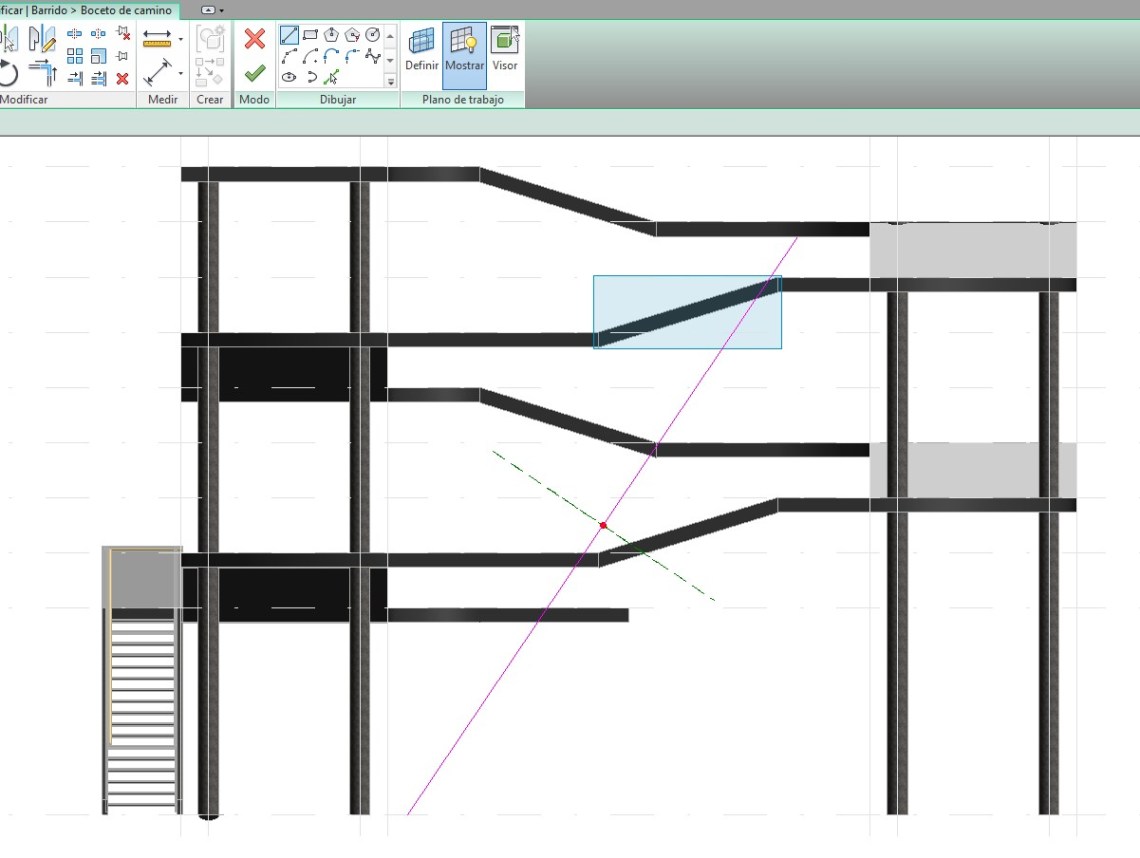Image resolution: width=1140 pixels, height=858 pixels.
Task: Click the red point on the magenta line
Action: point(603,525)
